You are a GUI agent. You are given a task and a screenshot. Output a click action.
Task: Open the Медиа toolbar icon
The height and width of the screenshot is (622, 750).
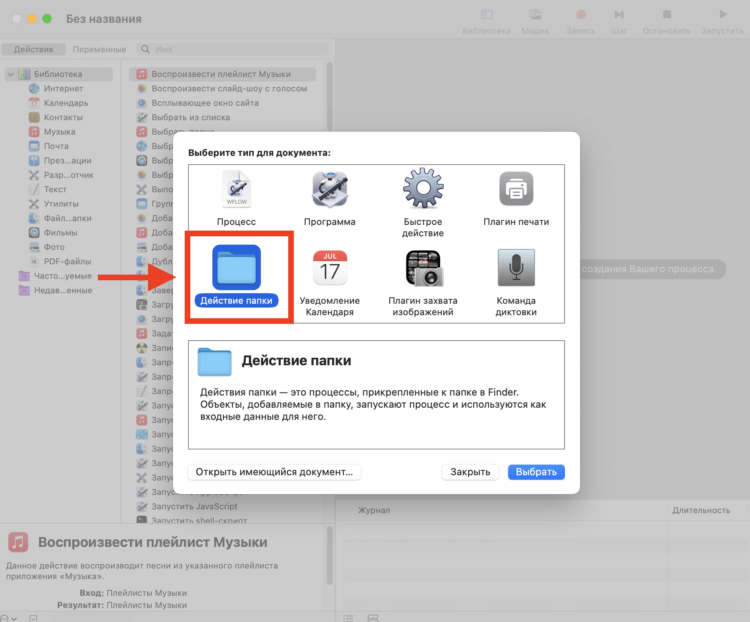[x=535, y=15]
